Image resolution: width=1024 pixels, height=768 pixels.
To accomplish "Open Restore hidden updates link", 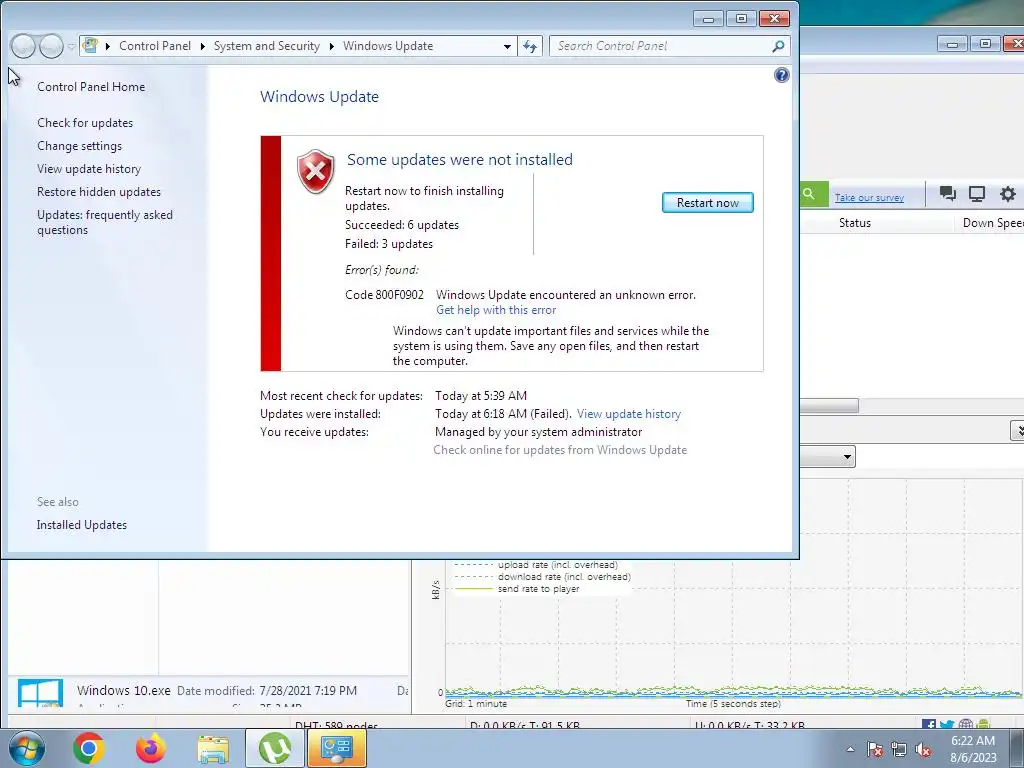I will pos(99,192).
